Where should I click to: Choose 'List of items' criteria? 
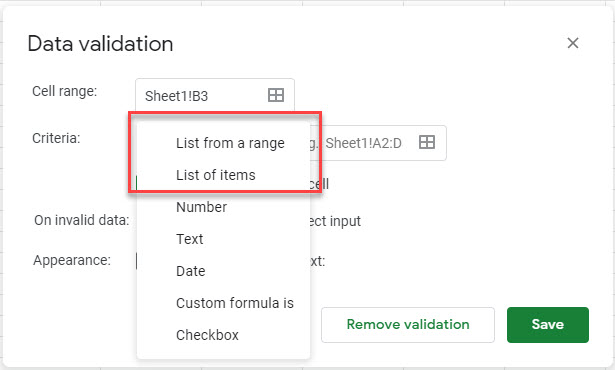pyautogui.click(x=224, y=175)
